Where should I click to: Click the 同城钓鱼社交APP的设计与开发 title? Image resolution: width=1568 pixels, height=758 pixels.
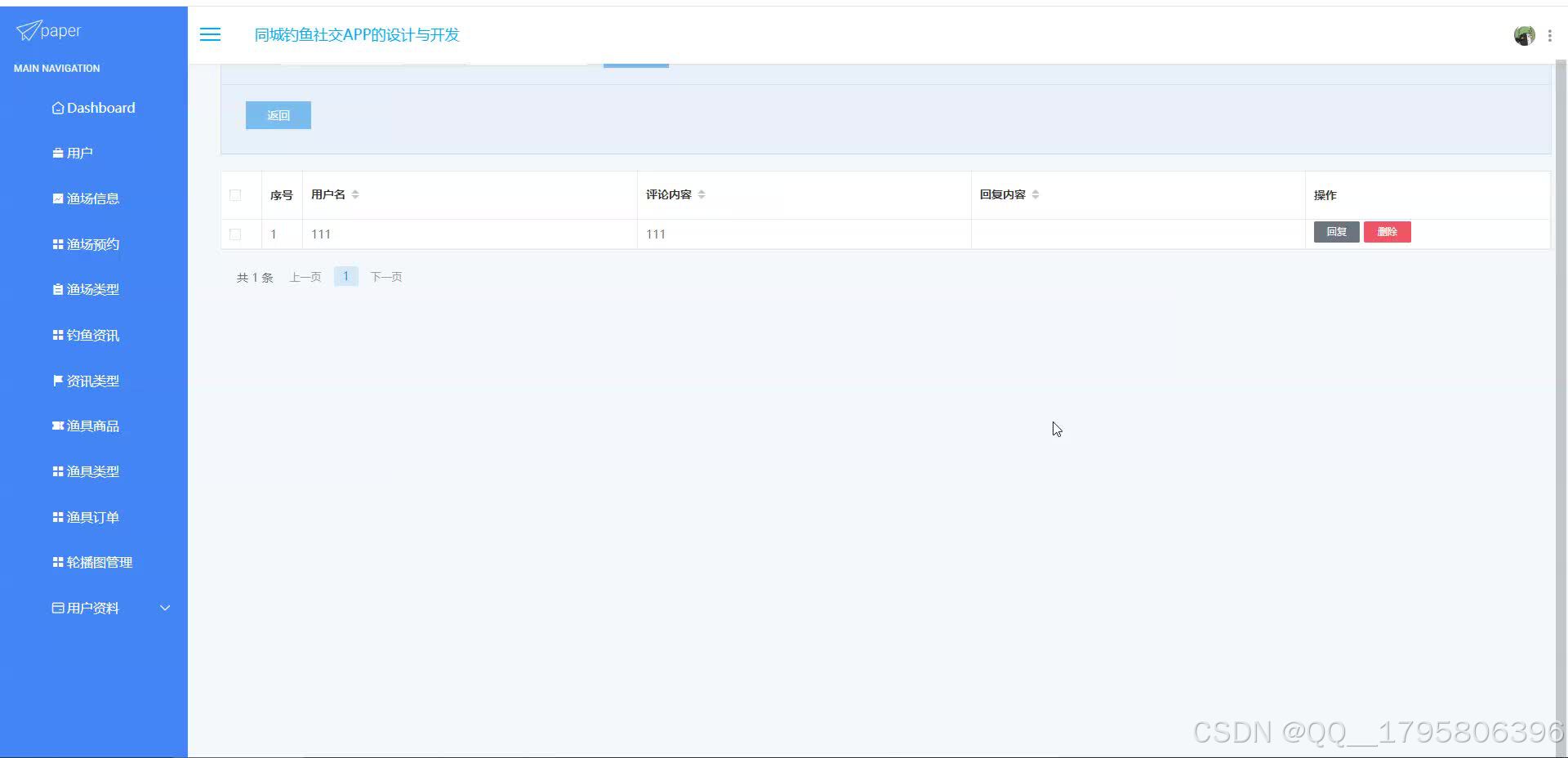(357, 34)
